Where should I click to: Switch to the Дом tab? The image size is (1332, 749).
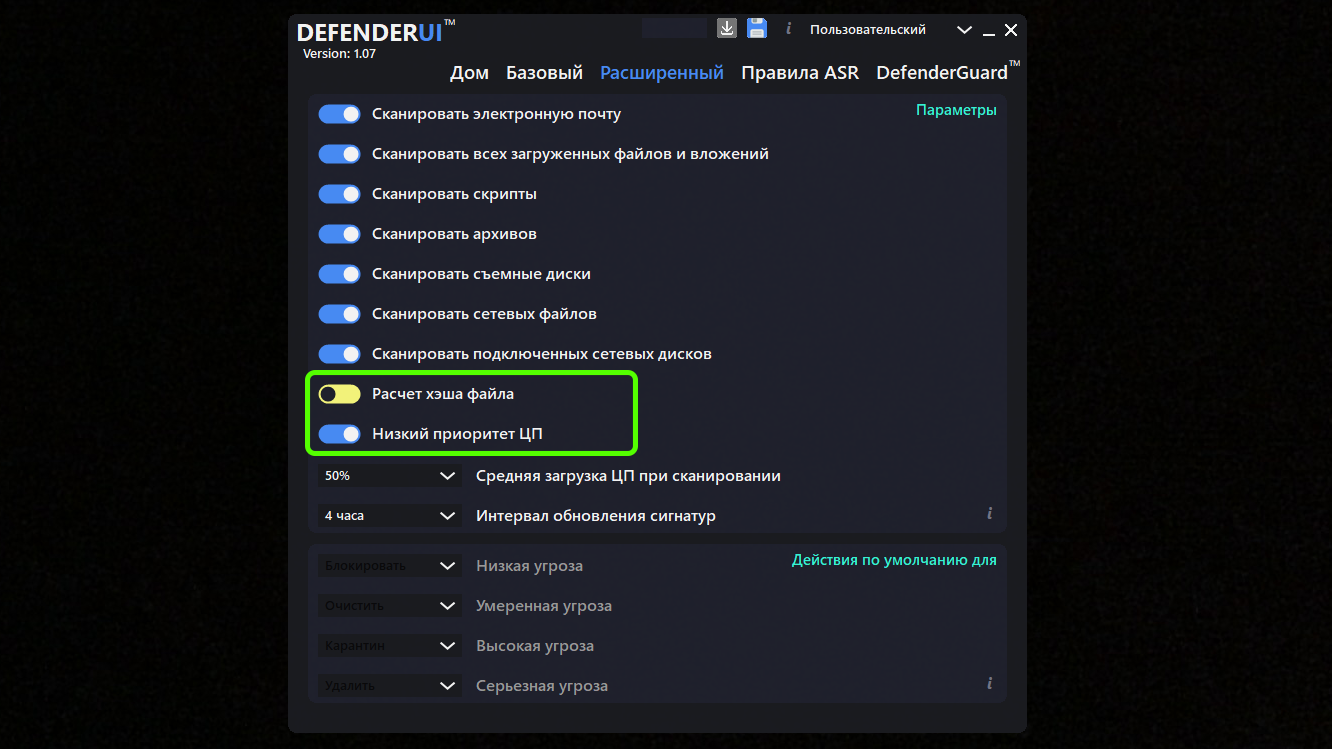pos(470,73)
